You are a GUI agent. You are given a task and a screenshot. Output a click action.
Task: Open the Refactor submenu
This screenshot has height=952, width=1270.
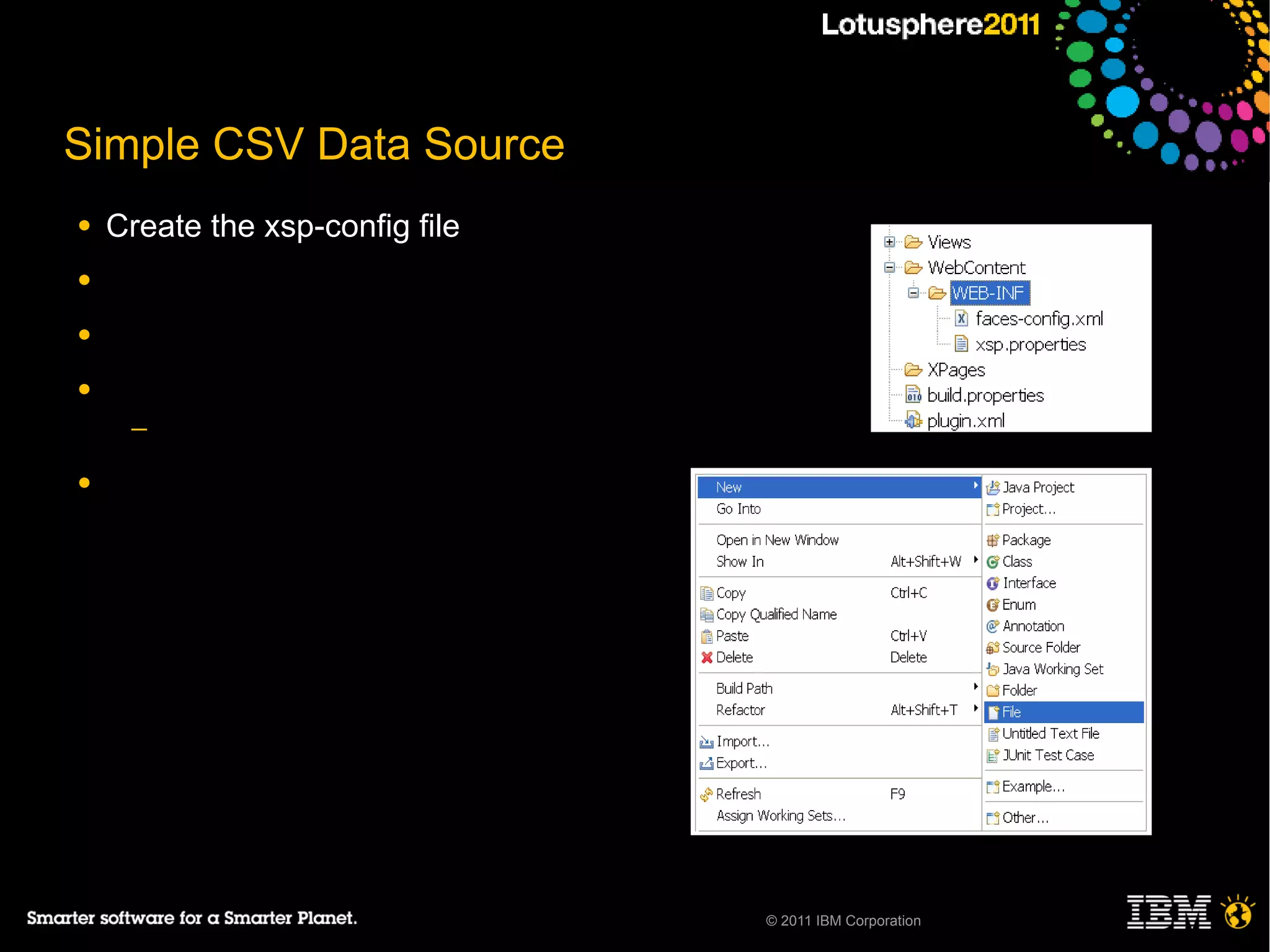pyautogui.click(x=839, y=710)
